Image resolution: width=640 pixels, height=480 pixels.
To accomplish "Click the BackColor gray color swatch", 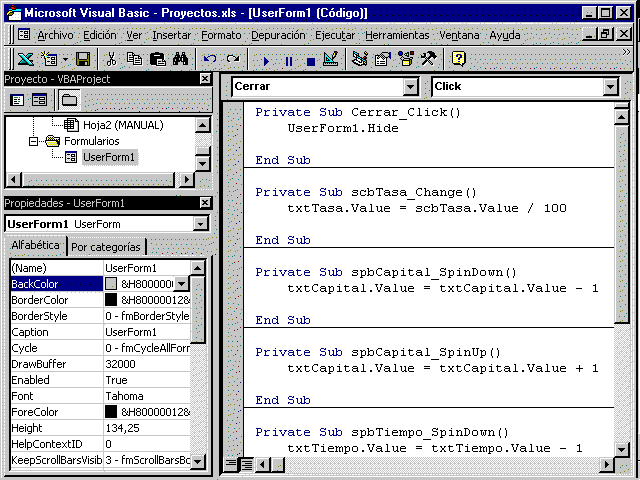I will (x=111, y=284).
